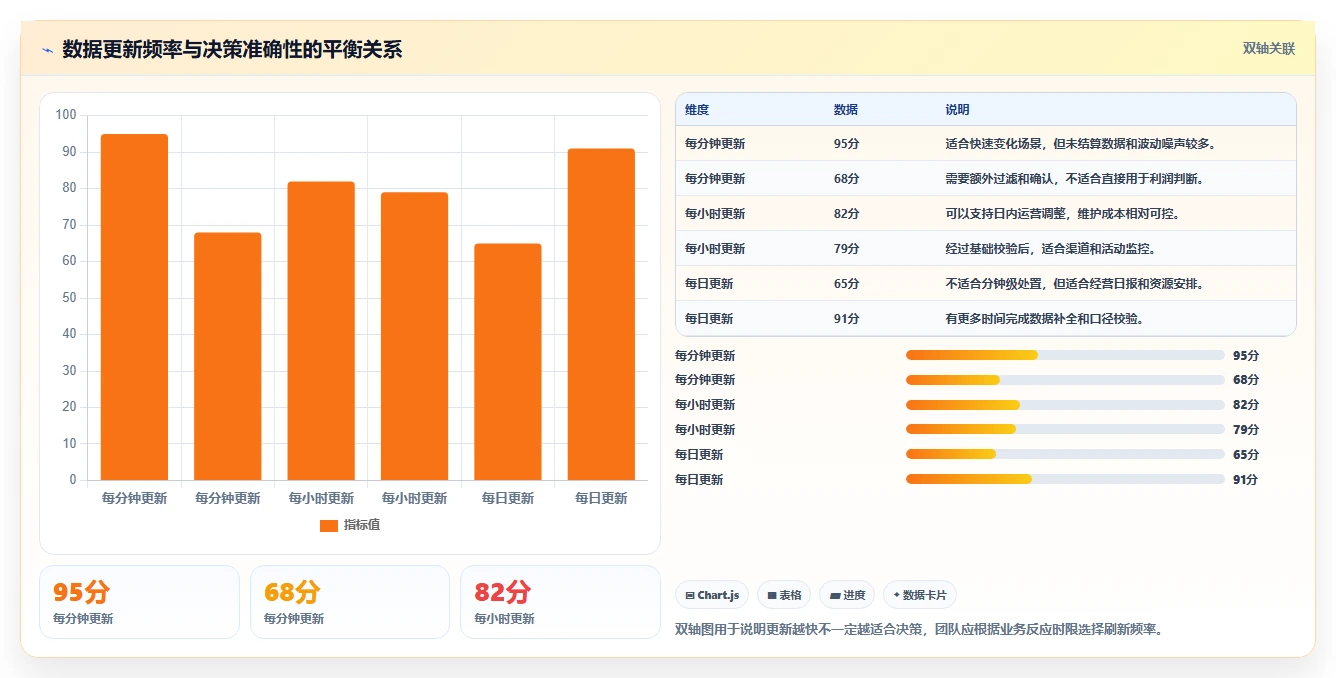This screenshot has width=1336, height=678.
Task: Click the description 不适合分钟级处置，但适合经营日报和资源安排
Action: pyautogui.click(x=1074, y=284)
